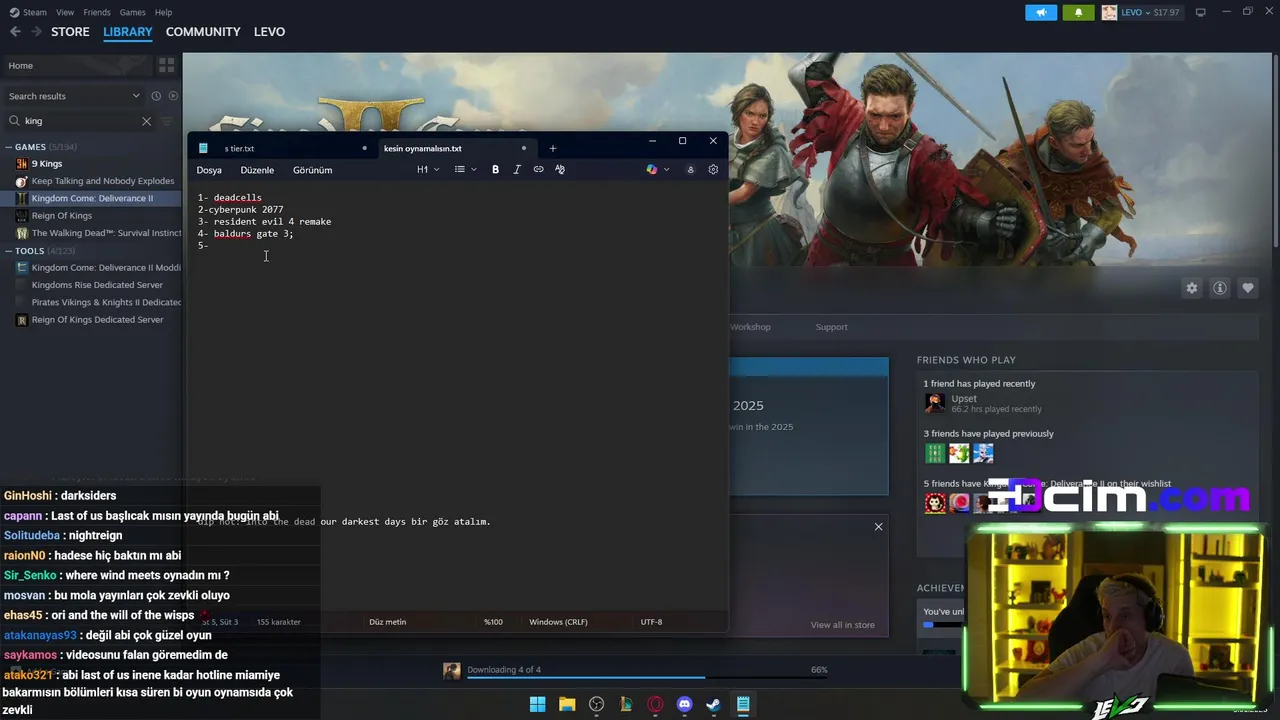1280x720 pixels.
Task: Open Notepad Görünüm menu
Action: [x=312, y=170]
